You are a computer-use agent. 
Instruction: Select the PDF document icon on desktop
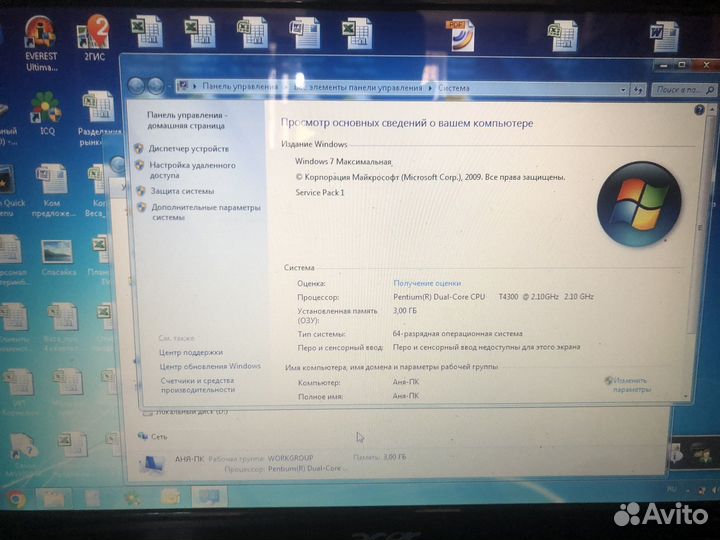461,35
